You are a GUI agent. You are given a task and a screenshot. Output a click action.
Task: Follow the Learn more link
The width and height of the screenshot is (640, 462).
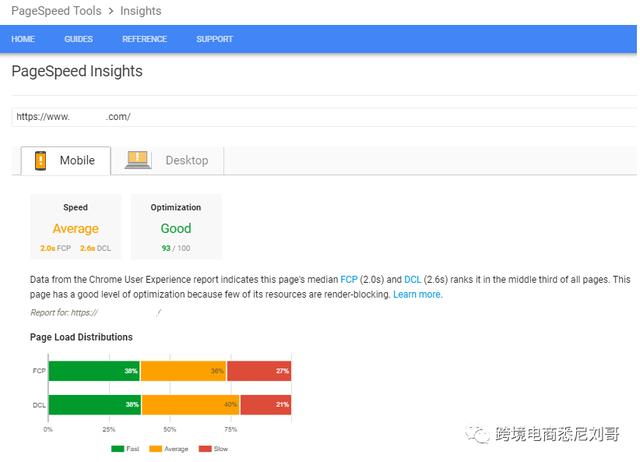coord(418,294)
